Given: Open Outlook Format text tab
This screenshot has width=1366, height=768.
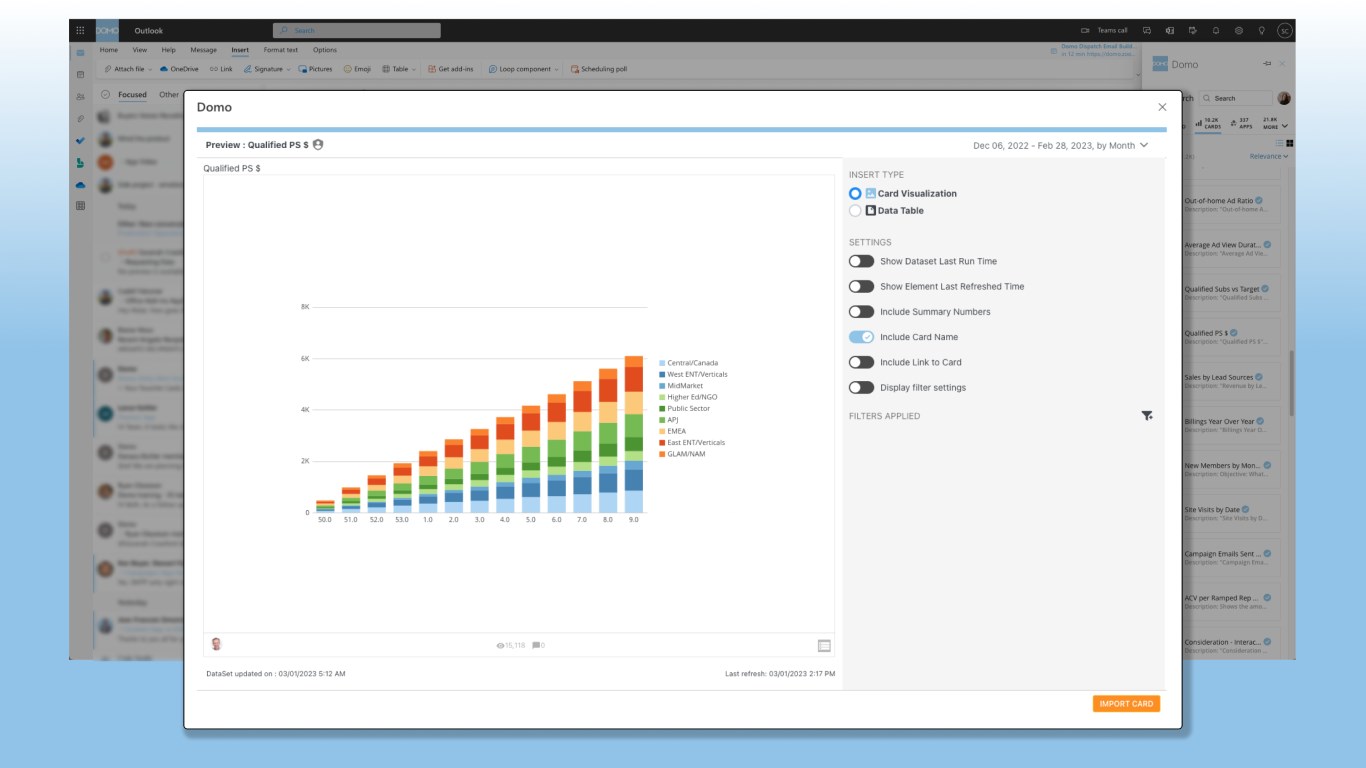Looking at the screenshot, I should pyautogui.click(x=281, y=50).
